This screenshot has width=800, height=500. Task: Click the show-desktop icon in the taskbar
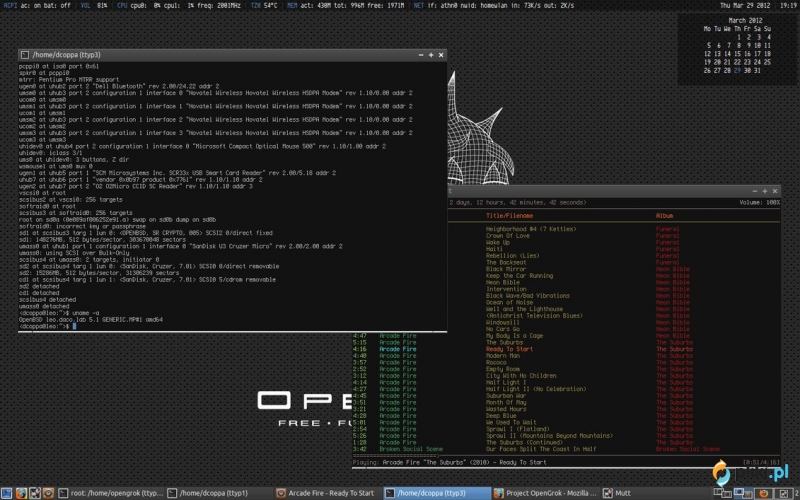coord(7,493)
